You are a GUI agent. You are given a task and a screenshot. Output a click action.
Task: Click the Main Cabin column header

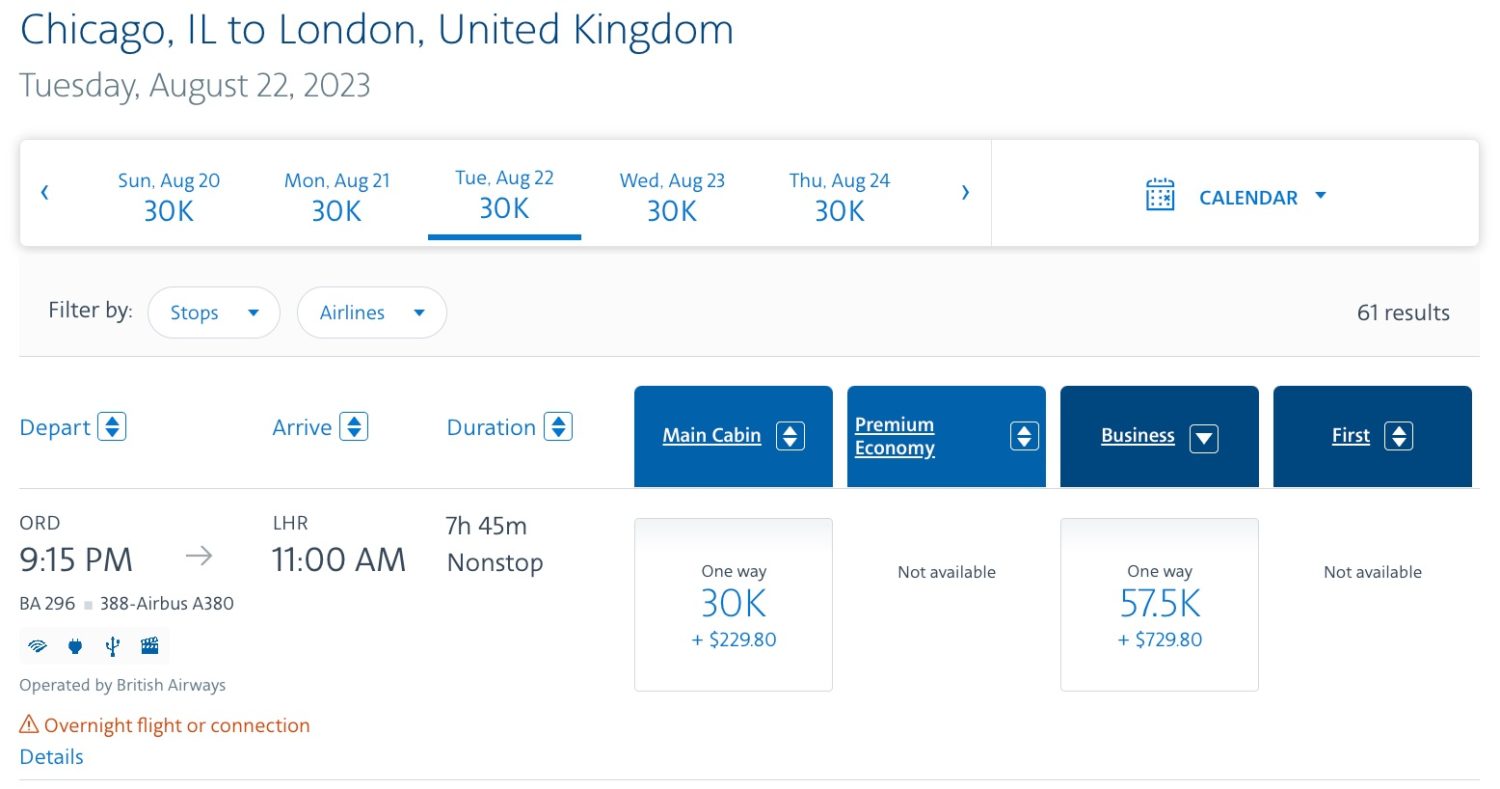(711, 435)
